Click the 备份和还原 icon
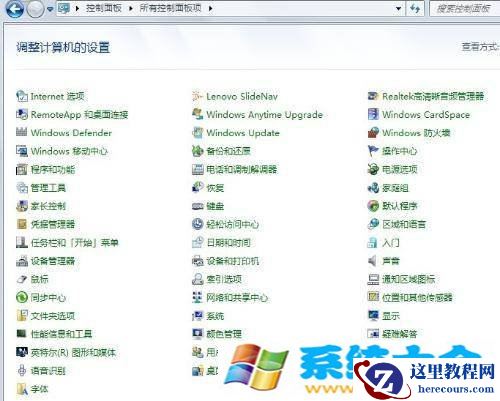 click(x=197, y=151)
